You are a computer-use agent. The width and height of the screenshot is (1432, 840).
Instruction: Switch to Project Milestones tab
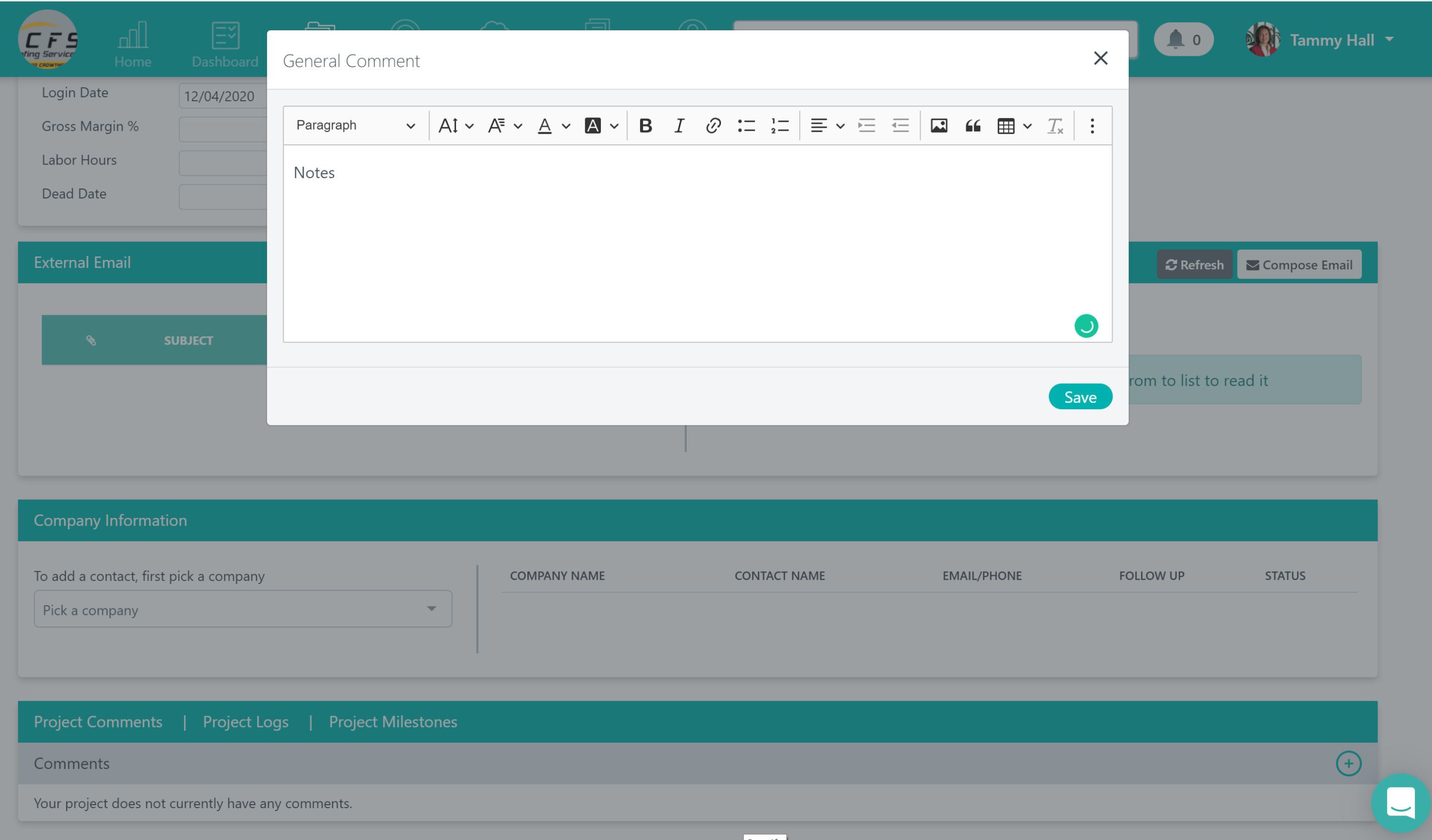coord(393,722)
